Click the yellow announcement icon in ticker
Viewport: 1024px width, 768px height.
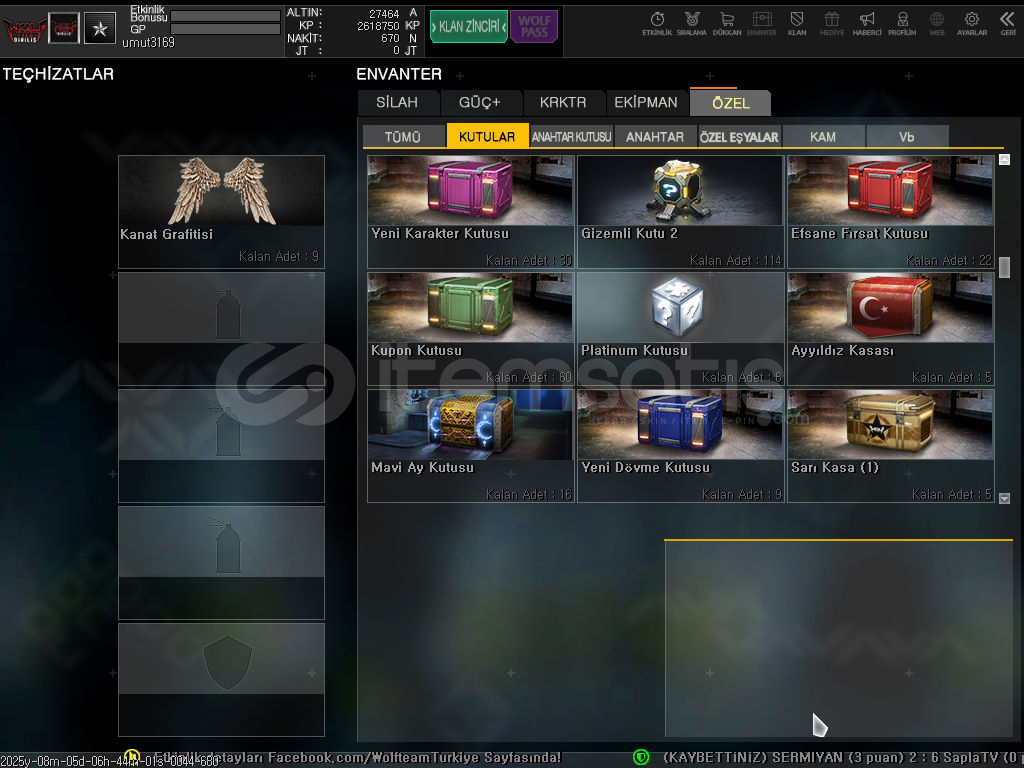132,758
